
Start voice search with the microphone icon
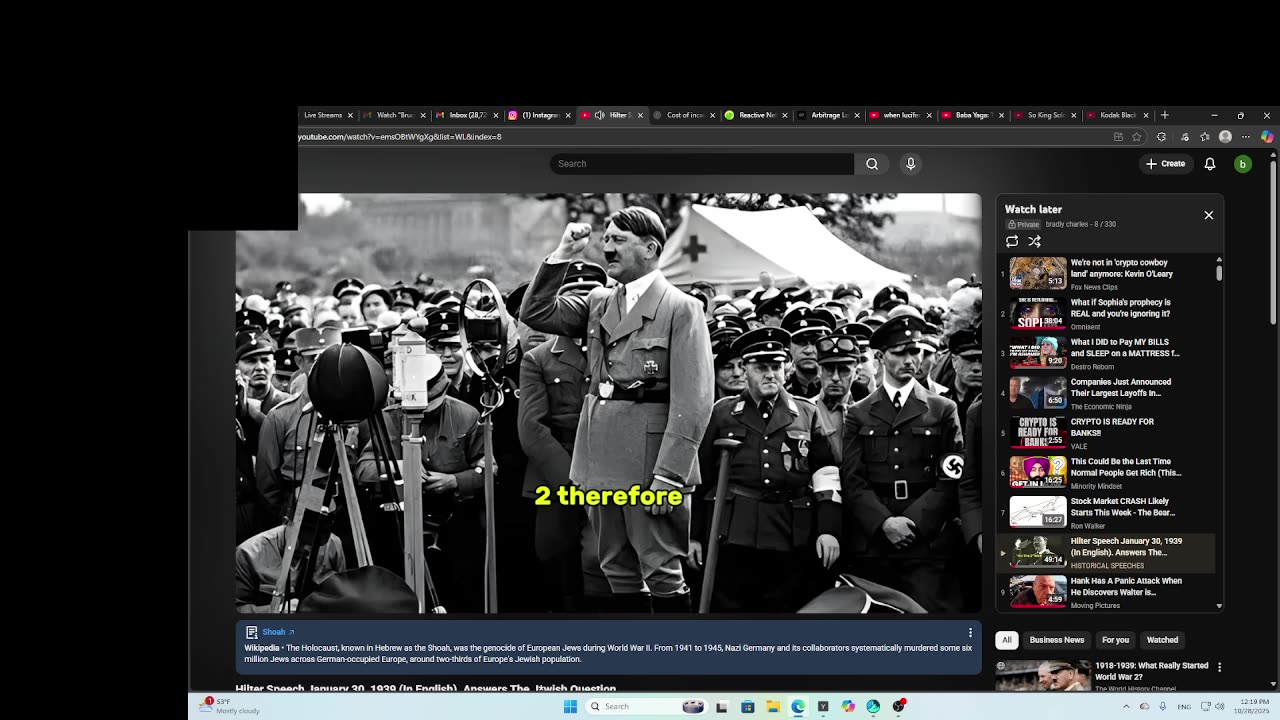click(910, 164)
